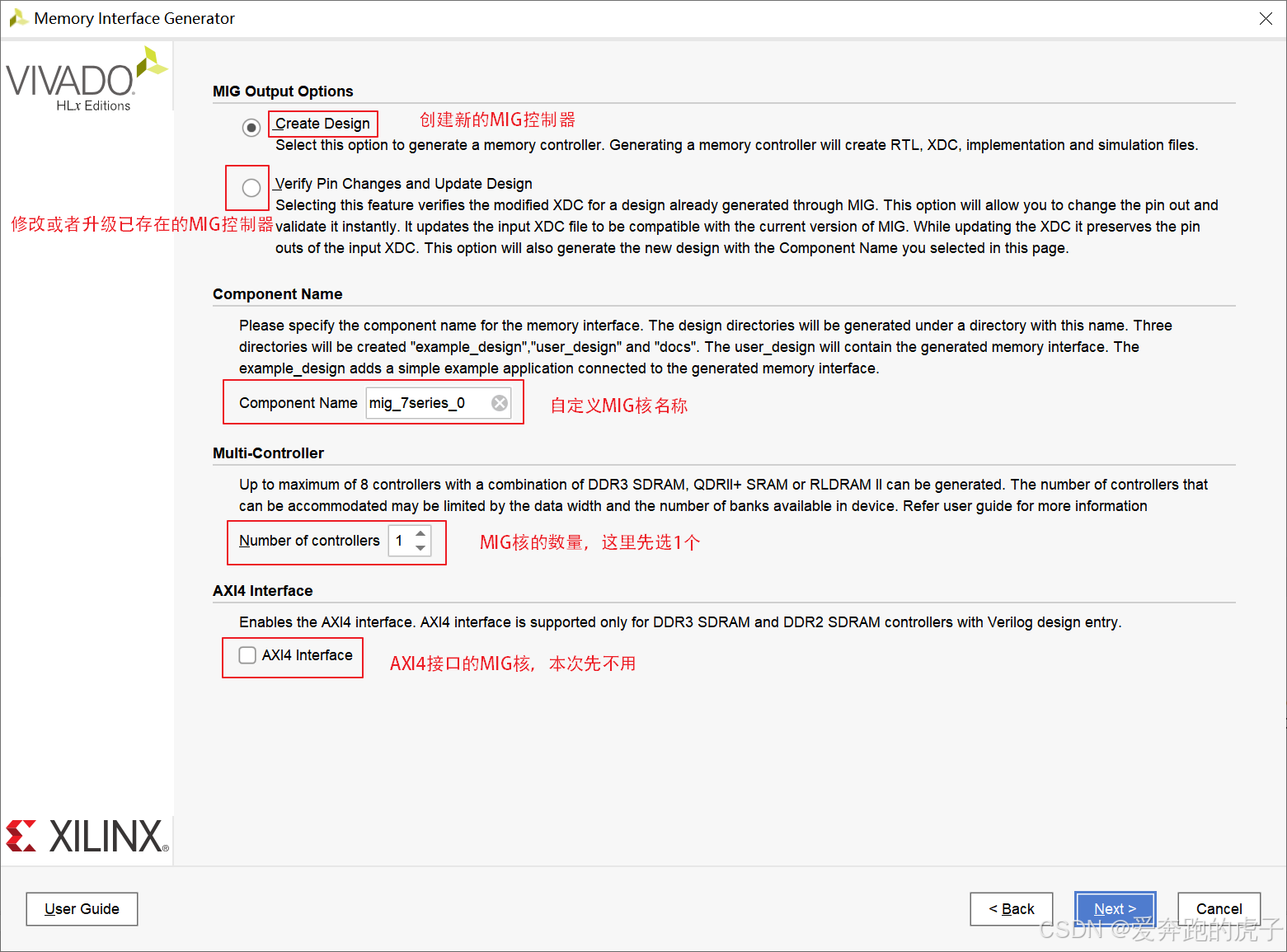Click the Component Name section heading

[x=277, y=294]
